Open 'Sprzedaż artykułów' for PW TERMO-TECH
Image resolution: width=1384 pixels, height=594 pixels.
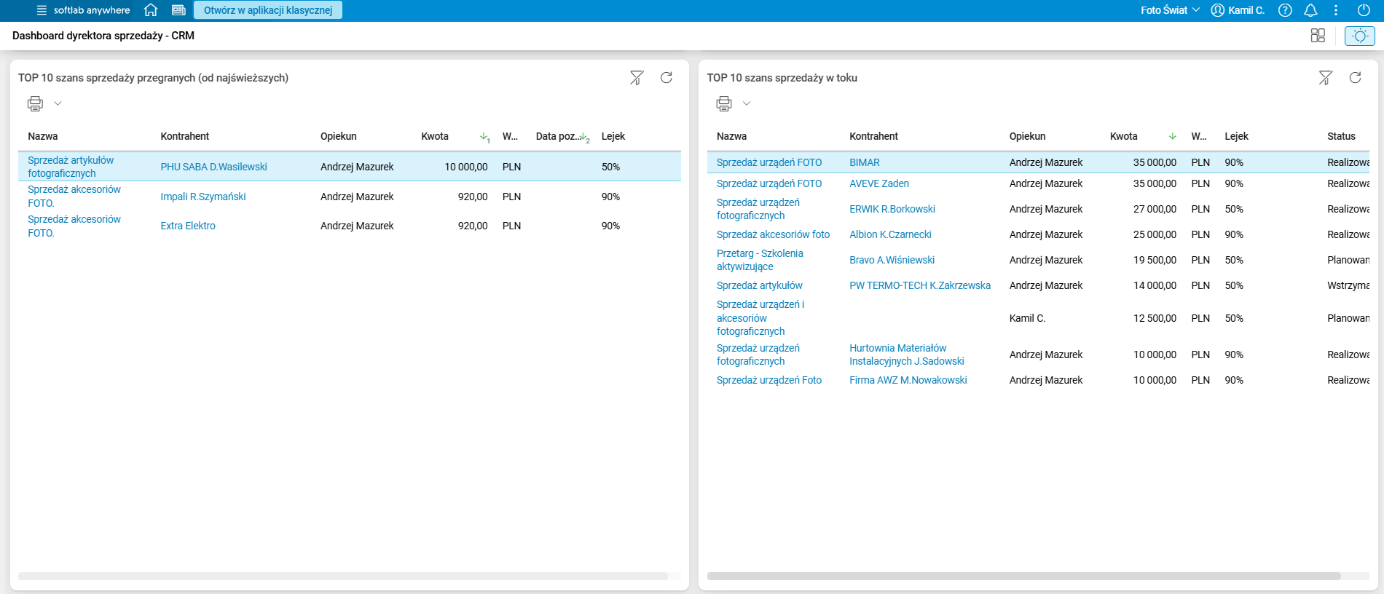(759, 285)
